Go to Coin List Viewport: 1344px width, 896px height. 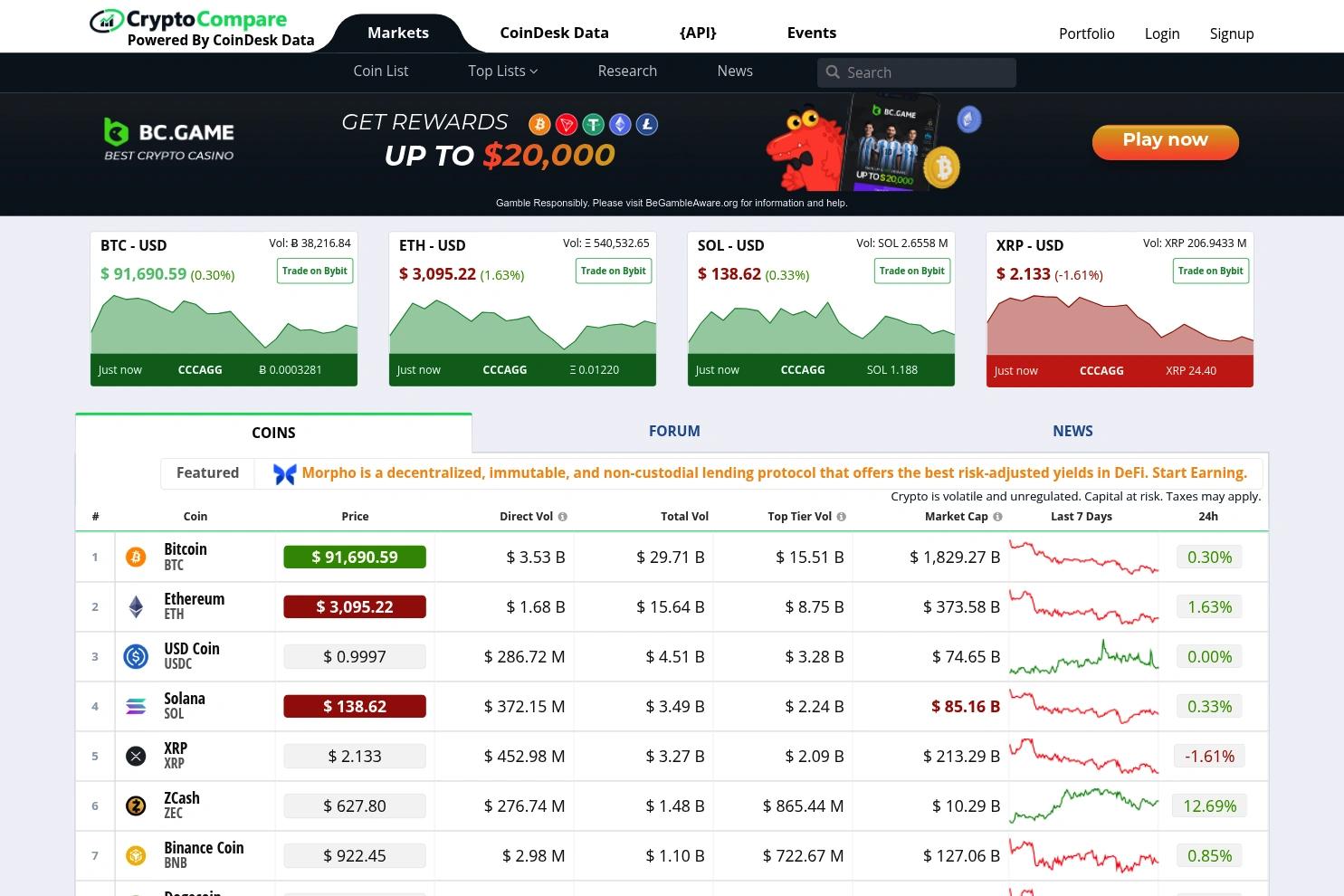click(x=381, y=71)
